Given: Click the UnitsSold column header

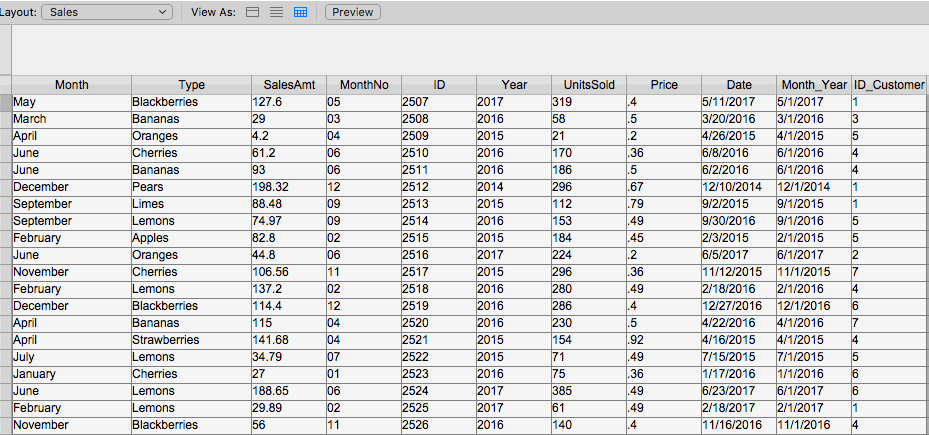Looking at the screenshot, I should click(x=589, y=85).
